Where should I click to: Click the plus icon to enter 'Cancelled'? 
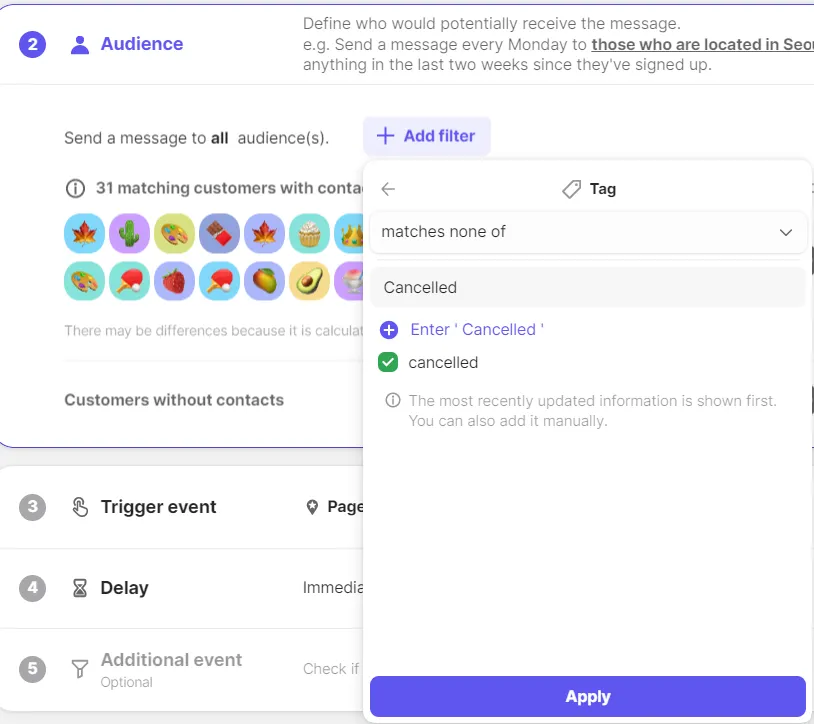click(x=389, y=330)
